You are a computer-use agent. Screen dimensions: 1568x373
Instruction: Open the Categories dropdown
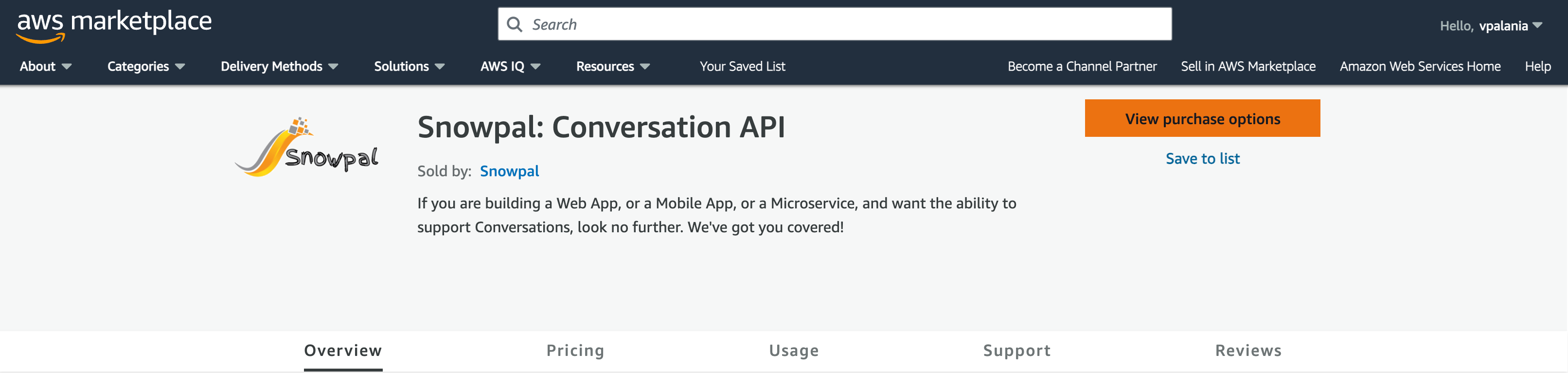coord(146,66)
